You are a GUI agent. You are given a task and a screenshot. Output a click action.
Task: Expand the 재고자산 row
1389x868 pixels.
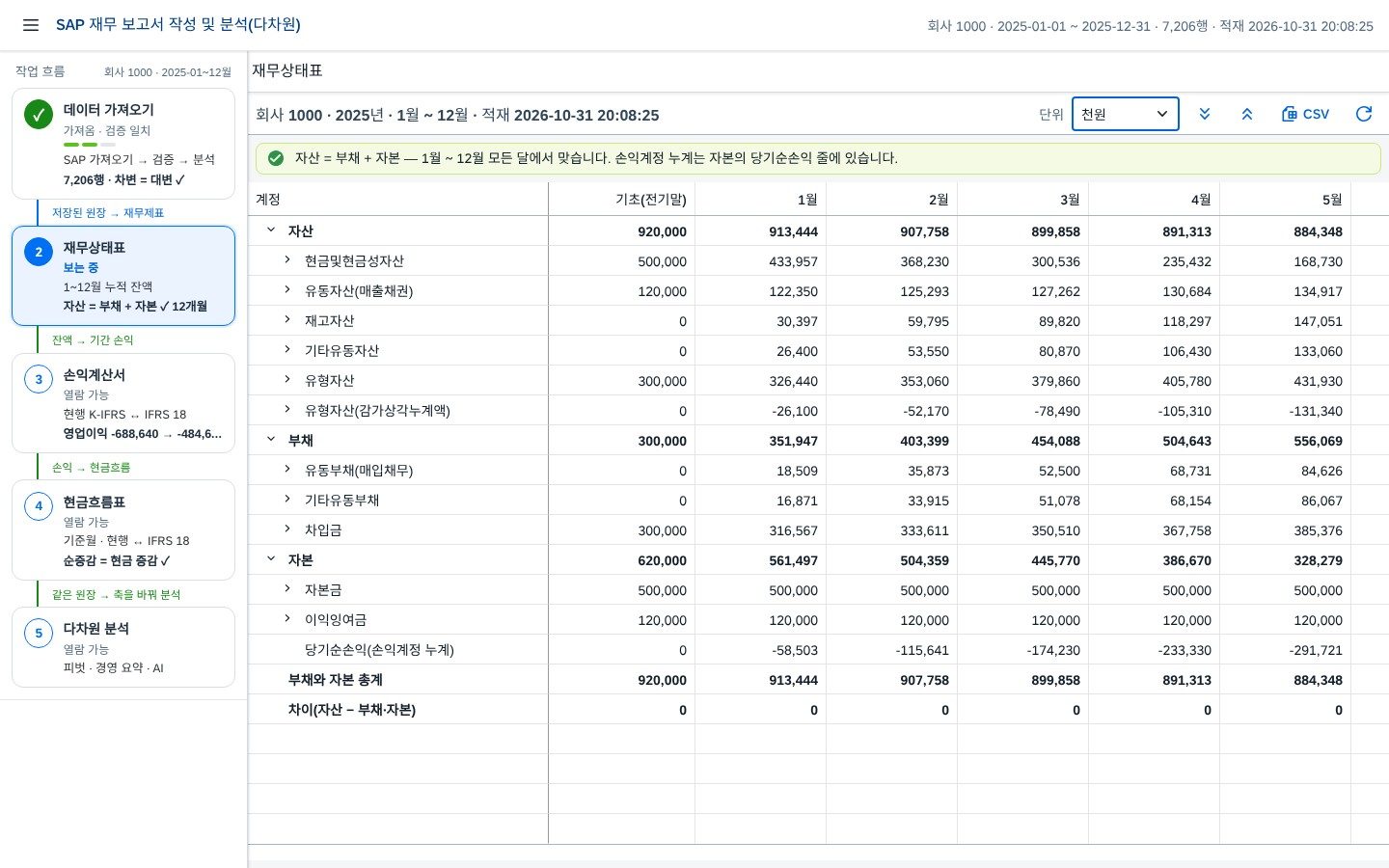click(287, 320)
